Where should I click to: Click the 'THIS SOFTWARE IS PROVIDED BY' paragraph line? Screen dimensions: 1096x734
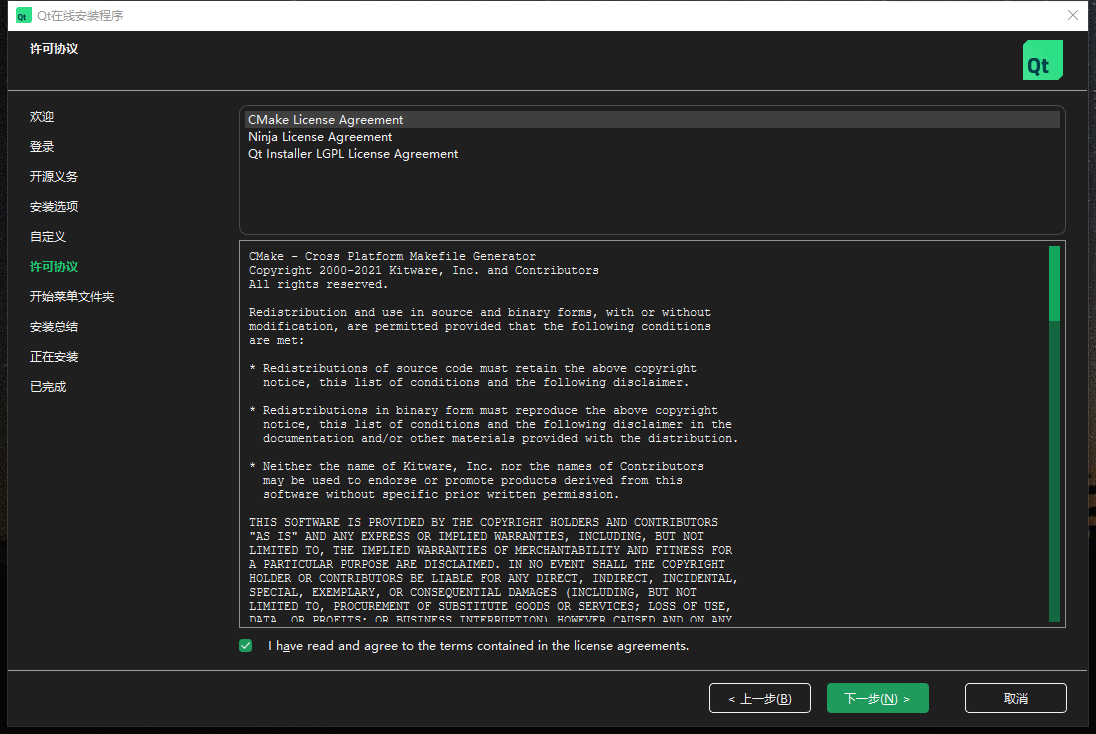(483, 522)
